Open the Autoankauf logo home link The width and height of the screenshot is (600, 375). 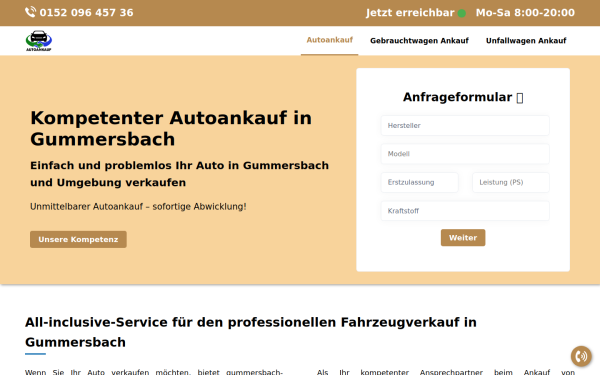[x=39, y=41]
